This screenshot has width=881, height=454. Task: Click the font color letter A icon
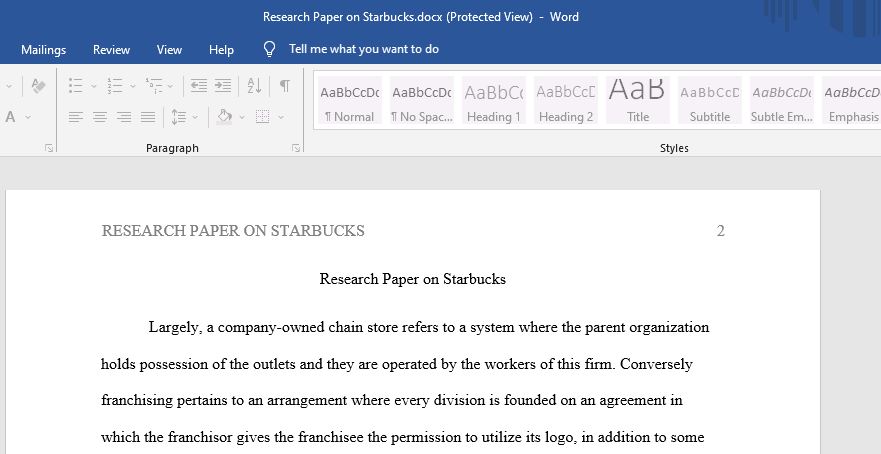click(10, 117)
